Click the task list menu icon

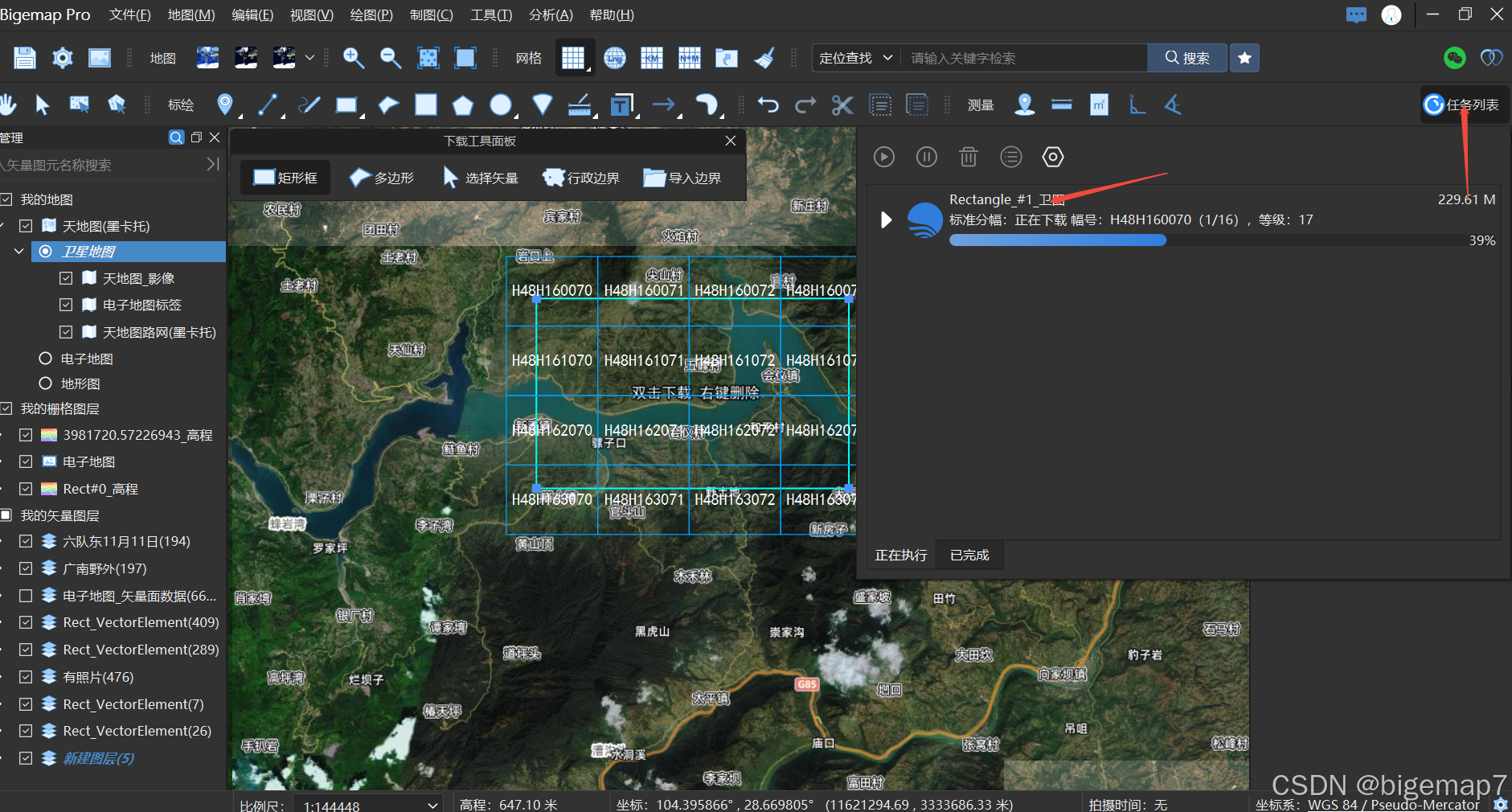1011,157
